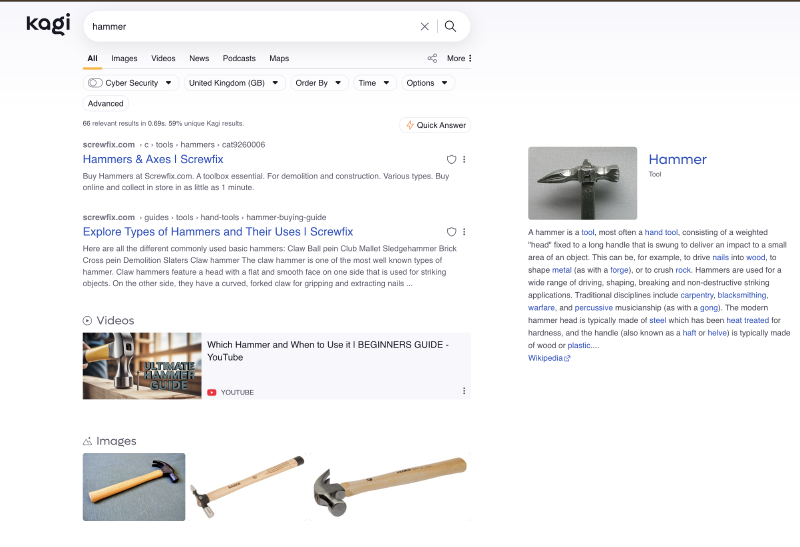Follow the 'haft' link in the panel
This screenshot has height=547, width=800.
(x=689, y=333)
